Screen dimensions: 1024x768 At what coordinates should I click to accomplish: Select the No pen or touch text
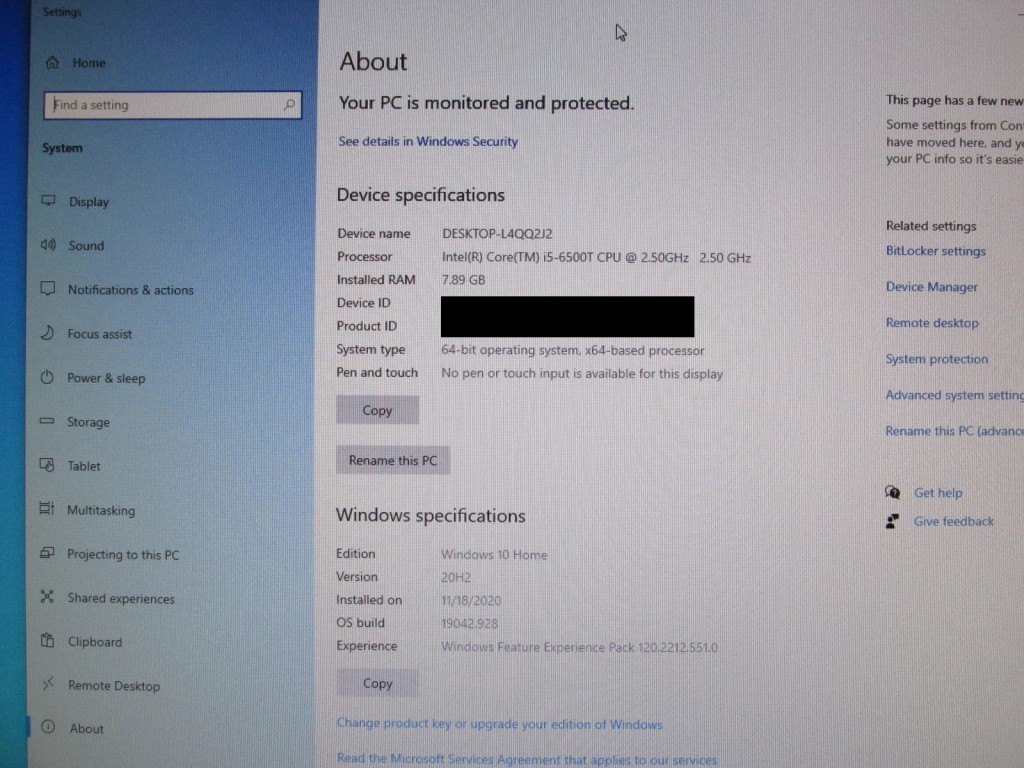(x=582, y=374)
